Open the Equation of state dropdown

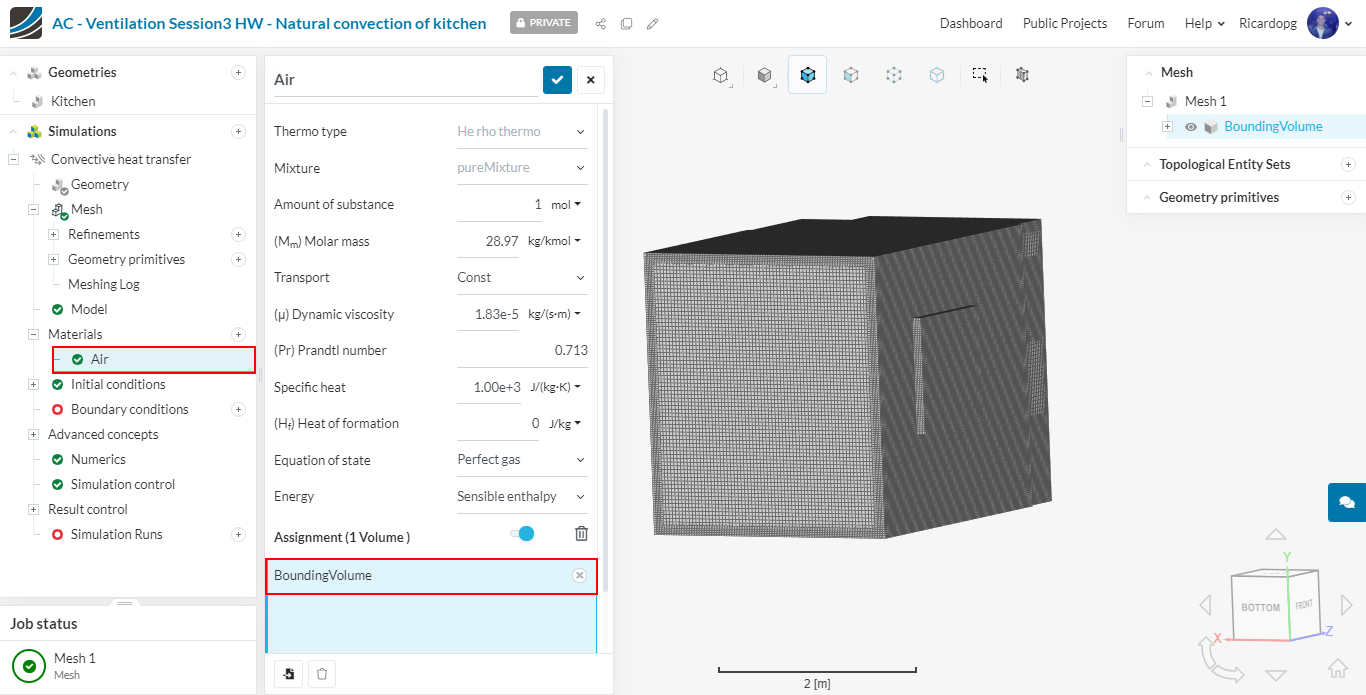point(521,460)
